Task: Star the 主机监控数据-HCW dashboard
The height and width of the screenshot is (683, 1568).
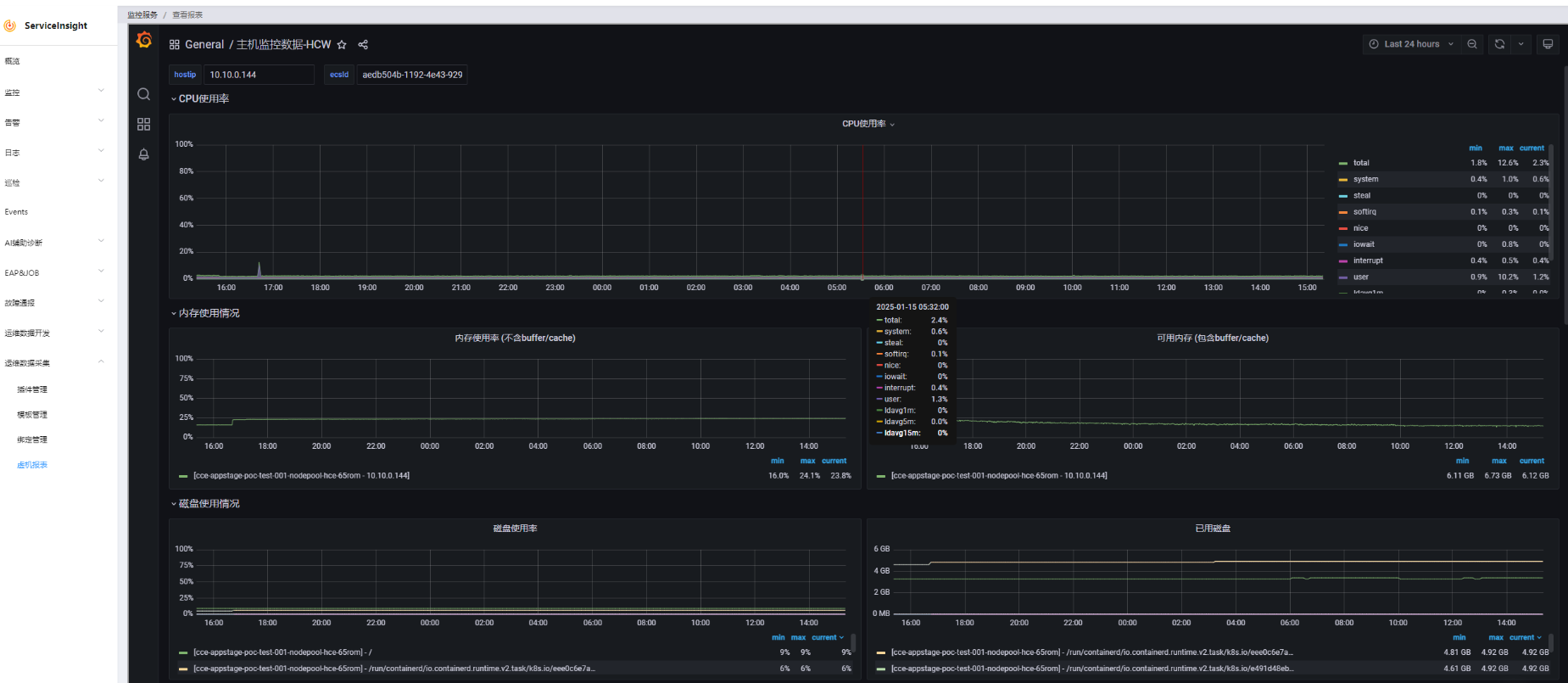Action: [x=342, y=45]
